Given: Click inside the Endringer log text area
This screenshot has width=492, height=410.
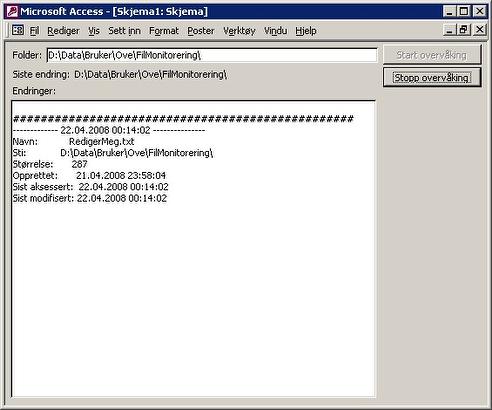Looking at the screenshot, I should [x=193, y=249].
